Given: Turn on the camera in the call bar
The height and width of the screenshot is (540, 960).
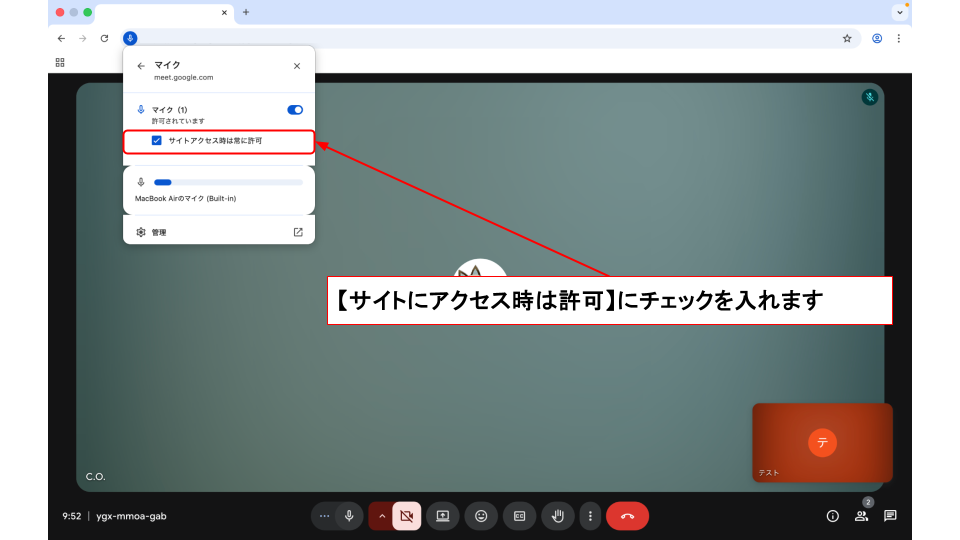Looking at the screenshot, I should coord(406,516).
